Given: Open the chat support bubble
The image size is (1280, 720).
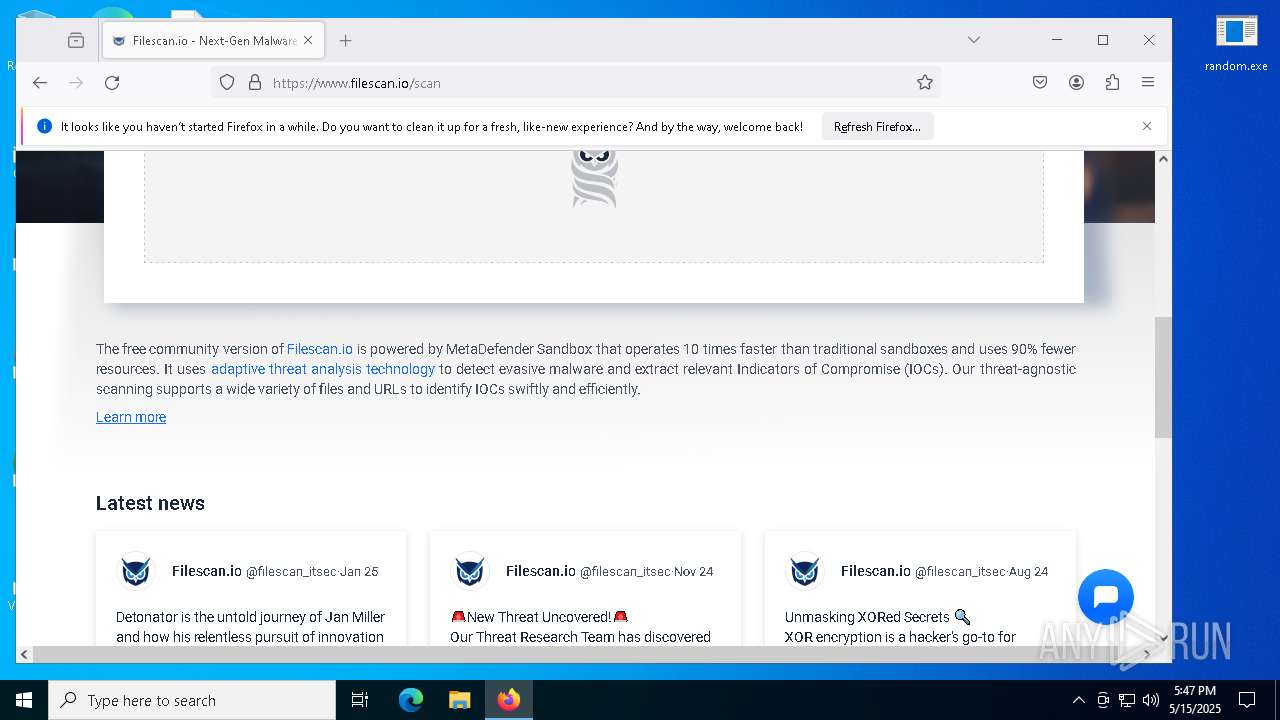Looking at the screenshot, I should [x=1106, y=597].
